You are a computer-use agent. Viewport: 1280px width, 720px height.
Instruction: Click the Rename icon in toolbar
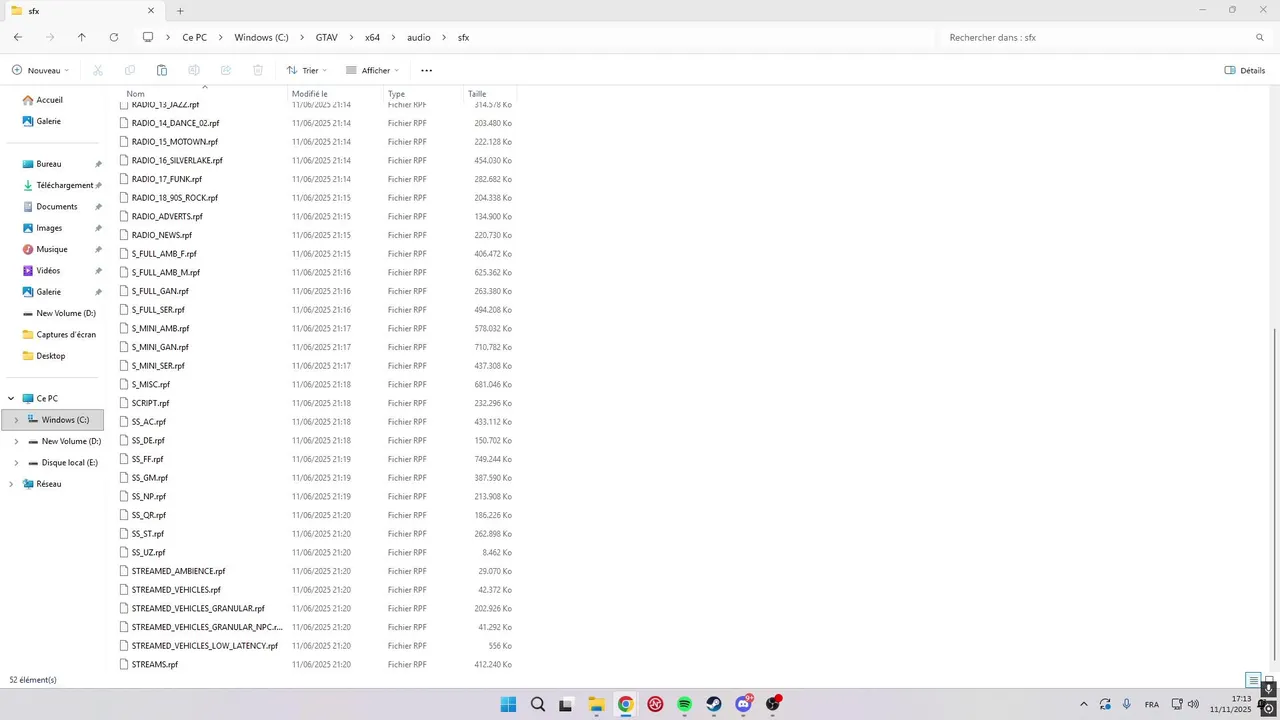(x=194, y=70)
